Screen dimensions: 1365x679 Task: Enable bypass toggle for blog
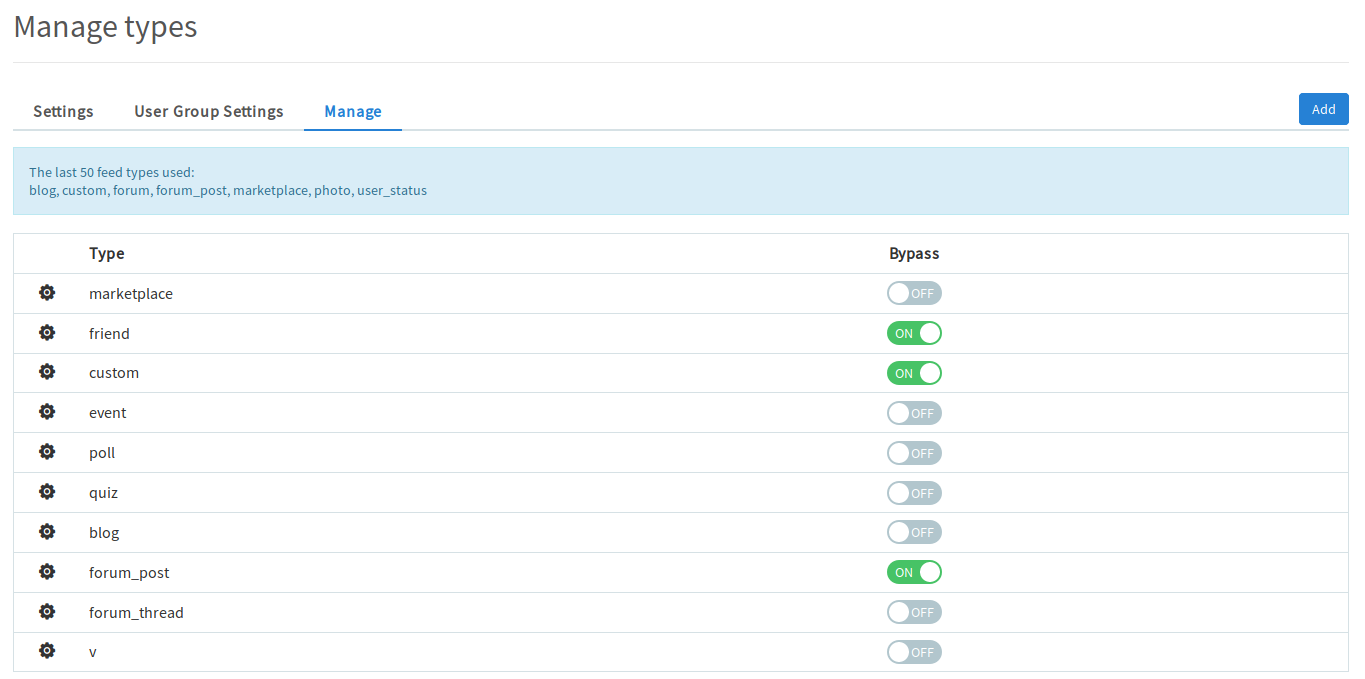pyautogui.click(x=914, y=532)
